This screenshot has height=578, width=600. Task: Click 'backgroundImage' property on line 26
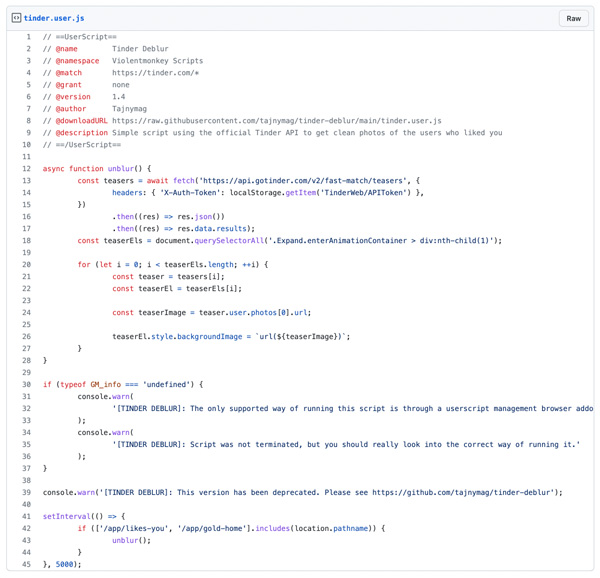[x=209, y=337]
